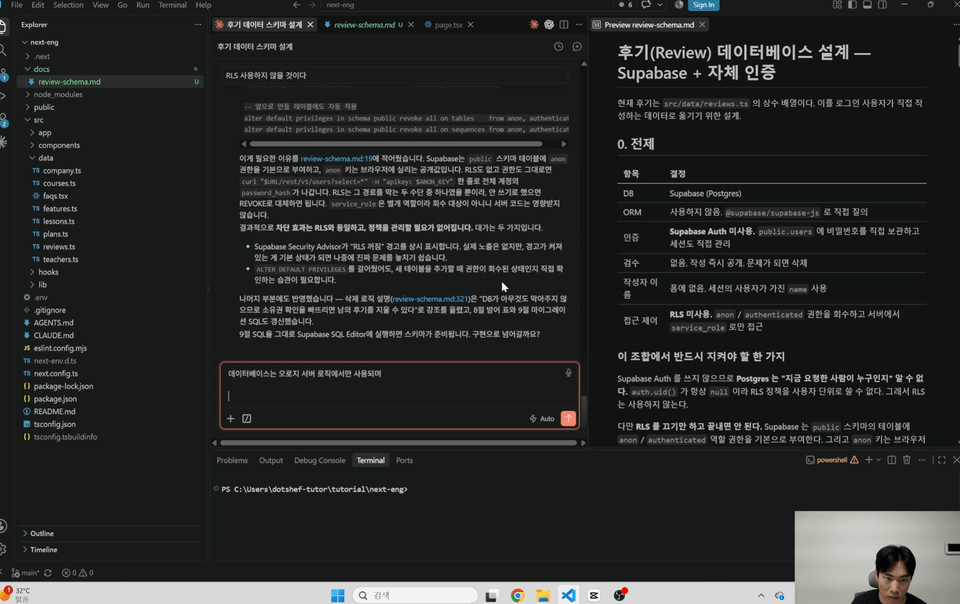Click the Claude spark icon in editor toolbar
960x604 pixels.
point(534,25)
